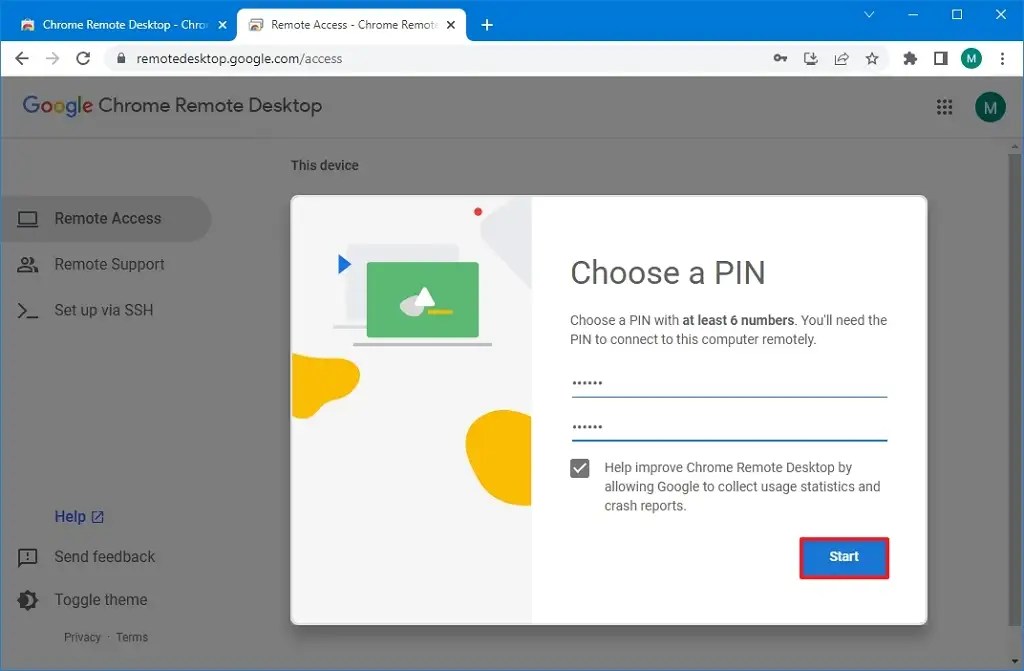View site security via the padlock icon
Viewport: 1024px width, 671px height.
[120, 58]
